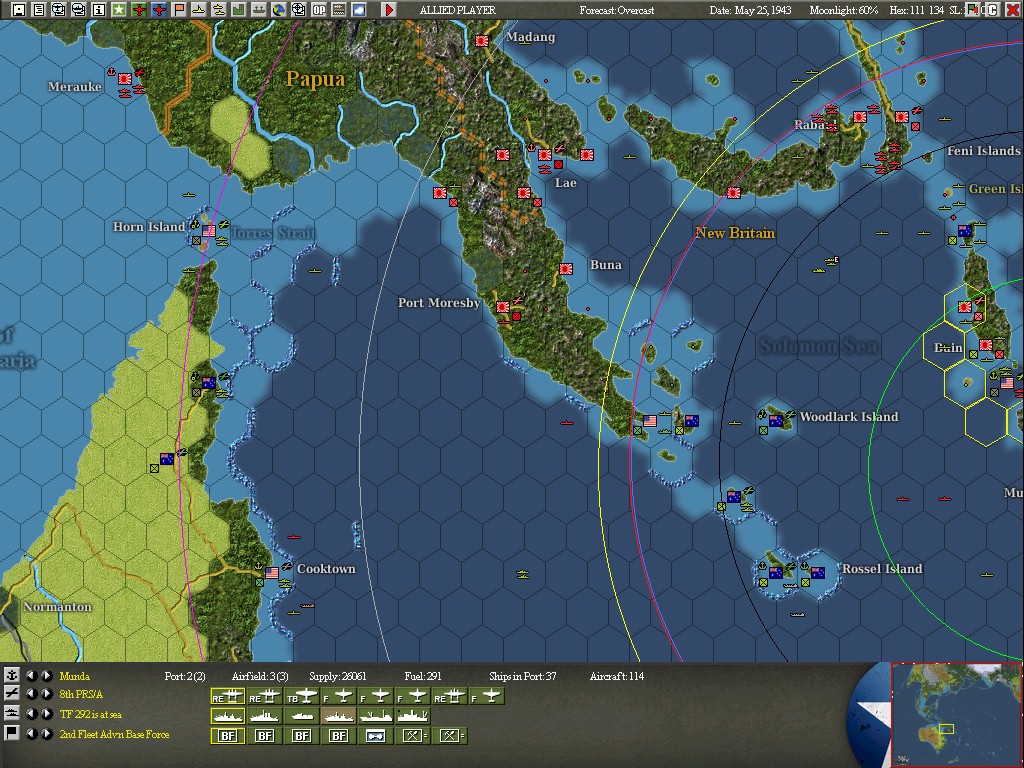1024x768 pixels.
Task: Open the 8th PRS/A air group link
Action: 81,694
